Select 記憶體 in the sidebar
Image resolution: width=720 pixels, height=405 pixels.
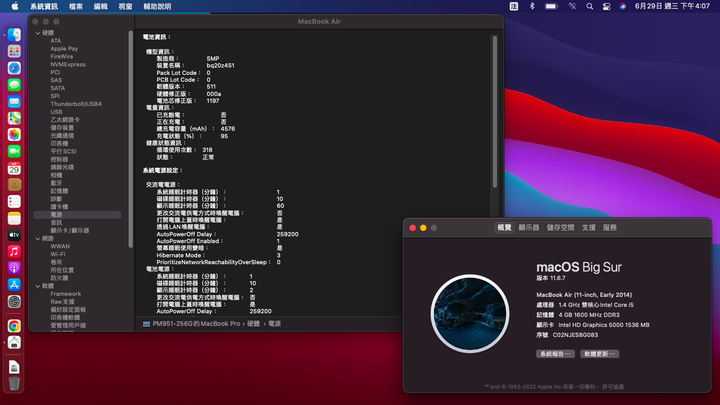(59, 191)
